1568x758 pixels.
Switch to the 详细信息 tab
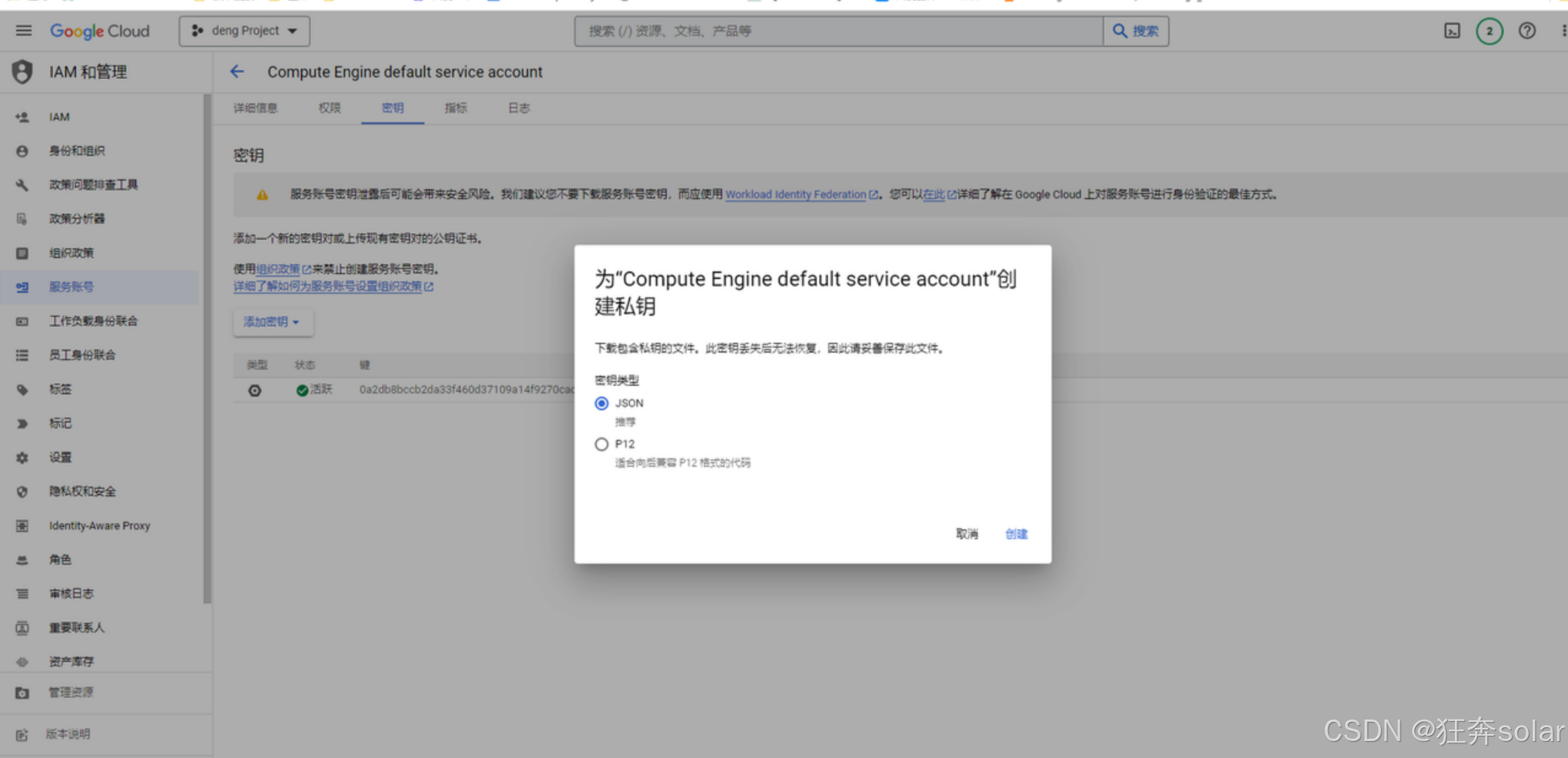(256, 108)
